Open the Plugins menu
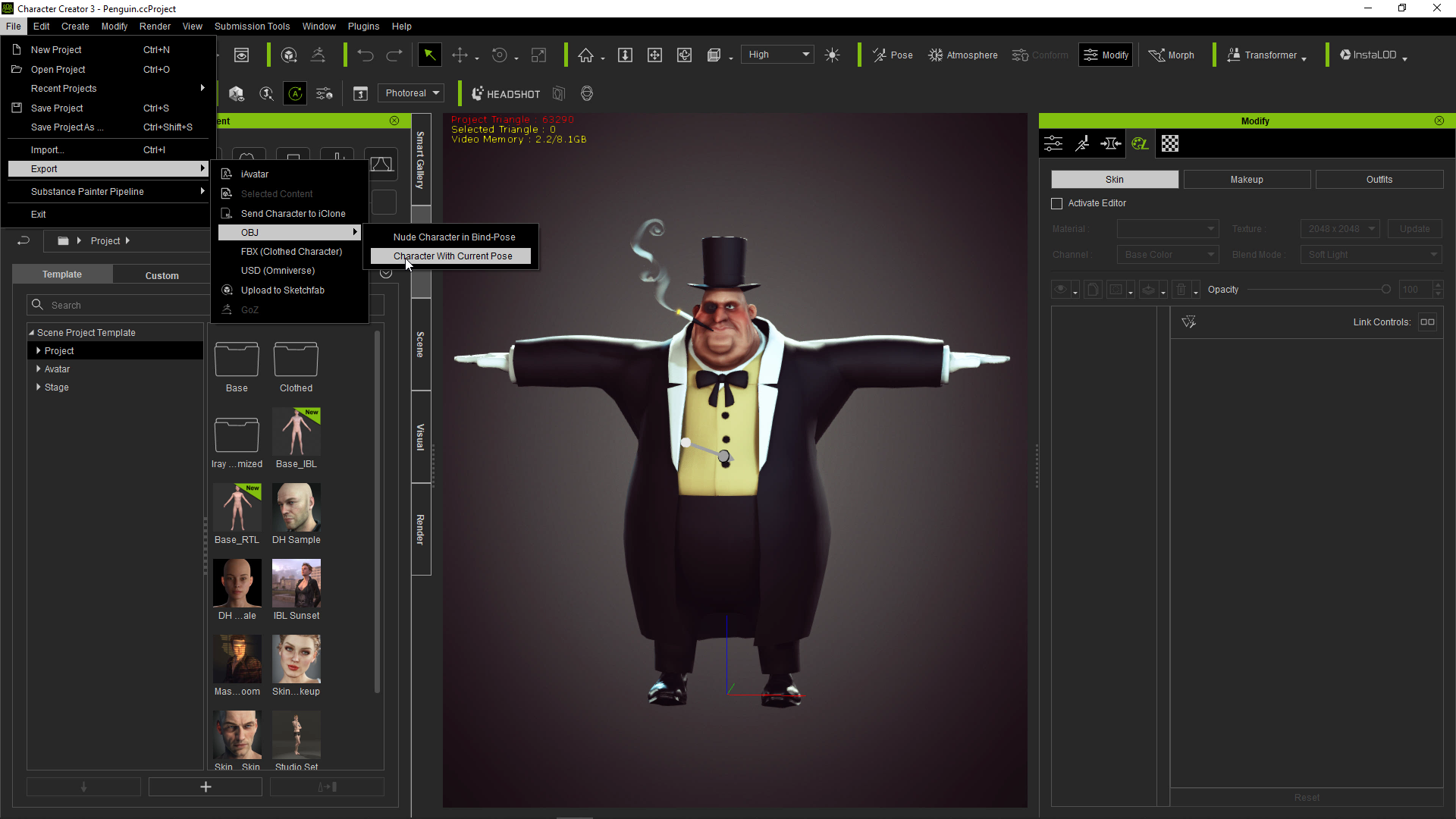This screenshot has width=1456, height=819. (363, 27)
